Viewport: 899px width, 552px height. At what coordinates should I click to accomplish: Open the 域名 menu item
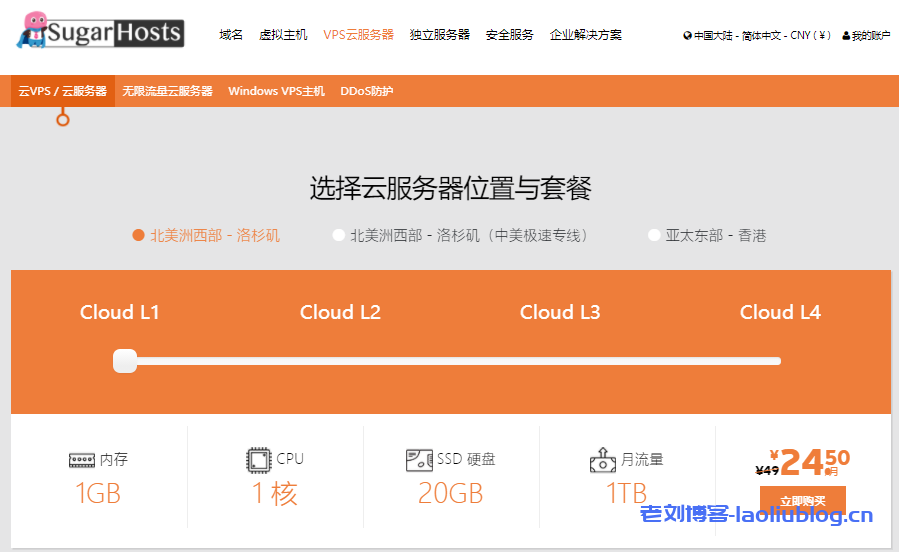point(231,35)
